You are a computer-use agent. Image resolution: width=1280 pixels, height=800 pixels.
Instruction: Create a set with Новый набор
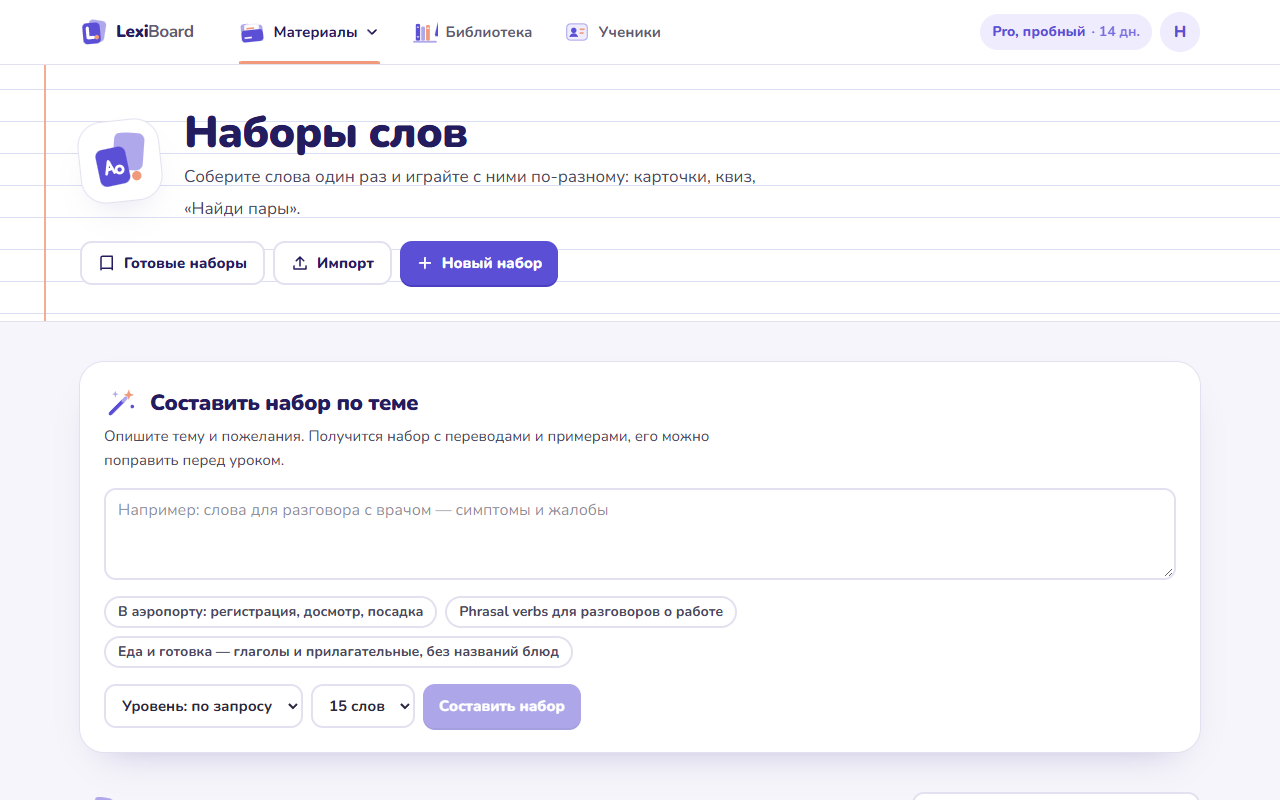479,263
